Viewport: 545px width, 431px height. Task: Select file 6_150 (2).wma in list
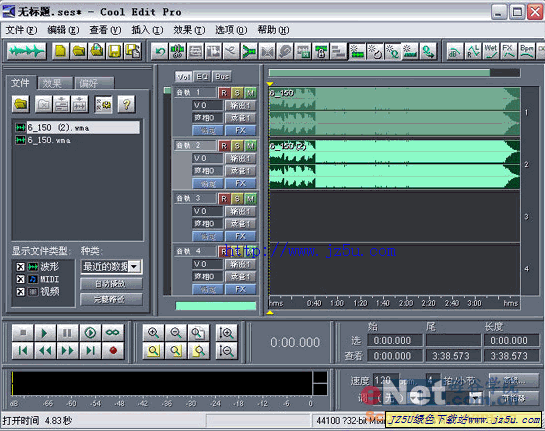(x=77, y=128)
